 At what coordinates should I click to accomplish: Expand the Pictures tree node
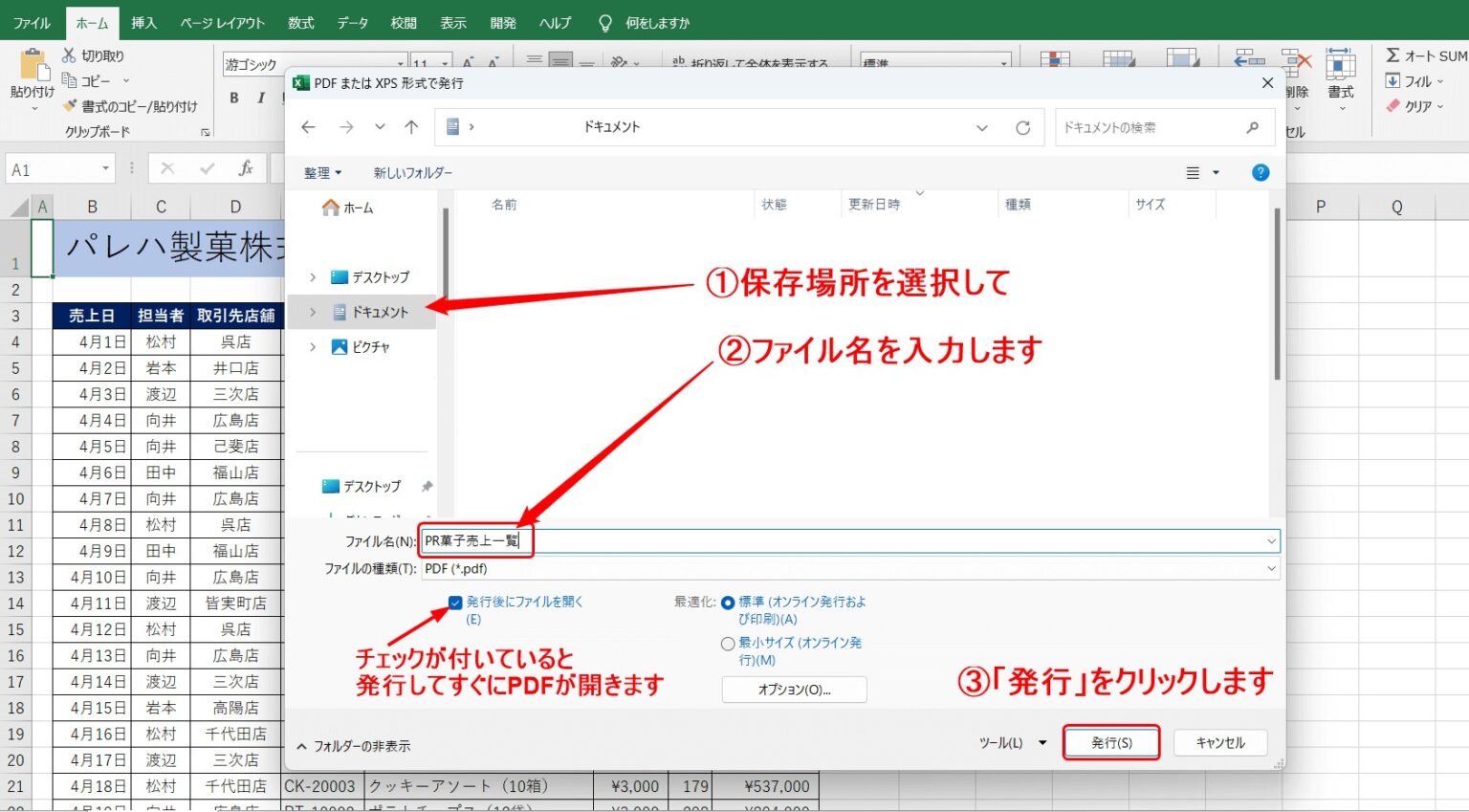313,347
